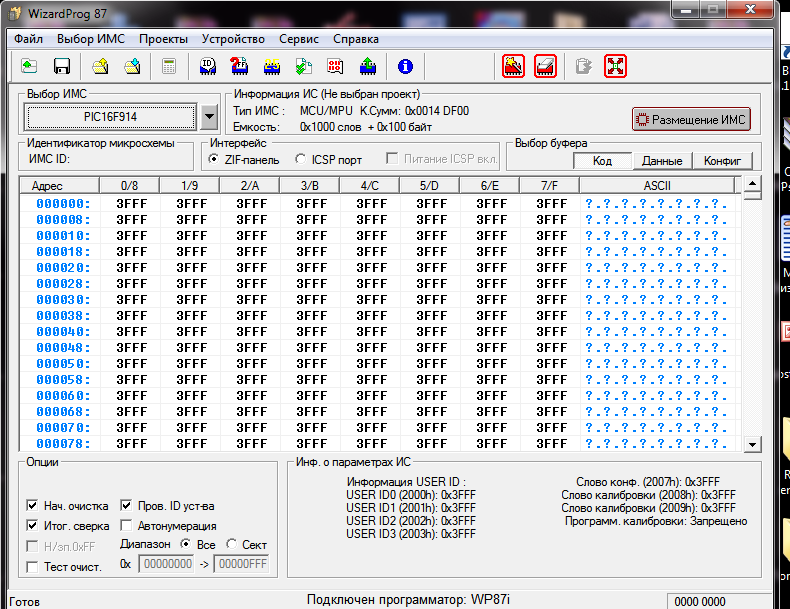Open the Сервис menu
The width and height of the screenshot is (790, 609).
point(299,39)
